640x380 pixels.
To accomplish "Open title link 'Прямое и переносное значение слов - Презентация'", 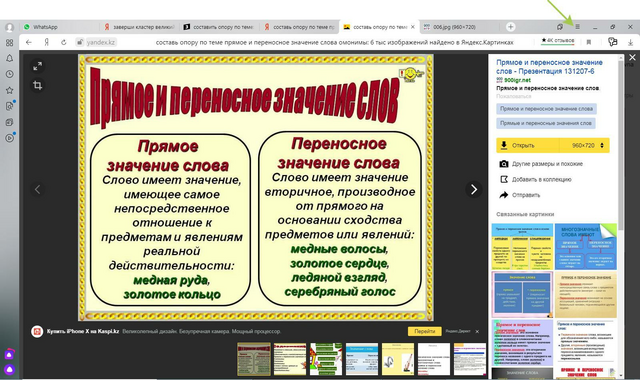I will coord(549,67).
